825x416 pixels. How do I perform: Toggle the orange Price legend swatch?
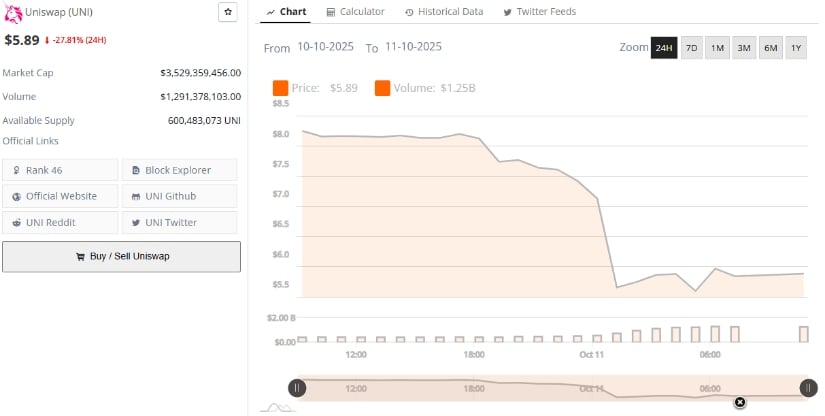[x=280, y=88]
